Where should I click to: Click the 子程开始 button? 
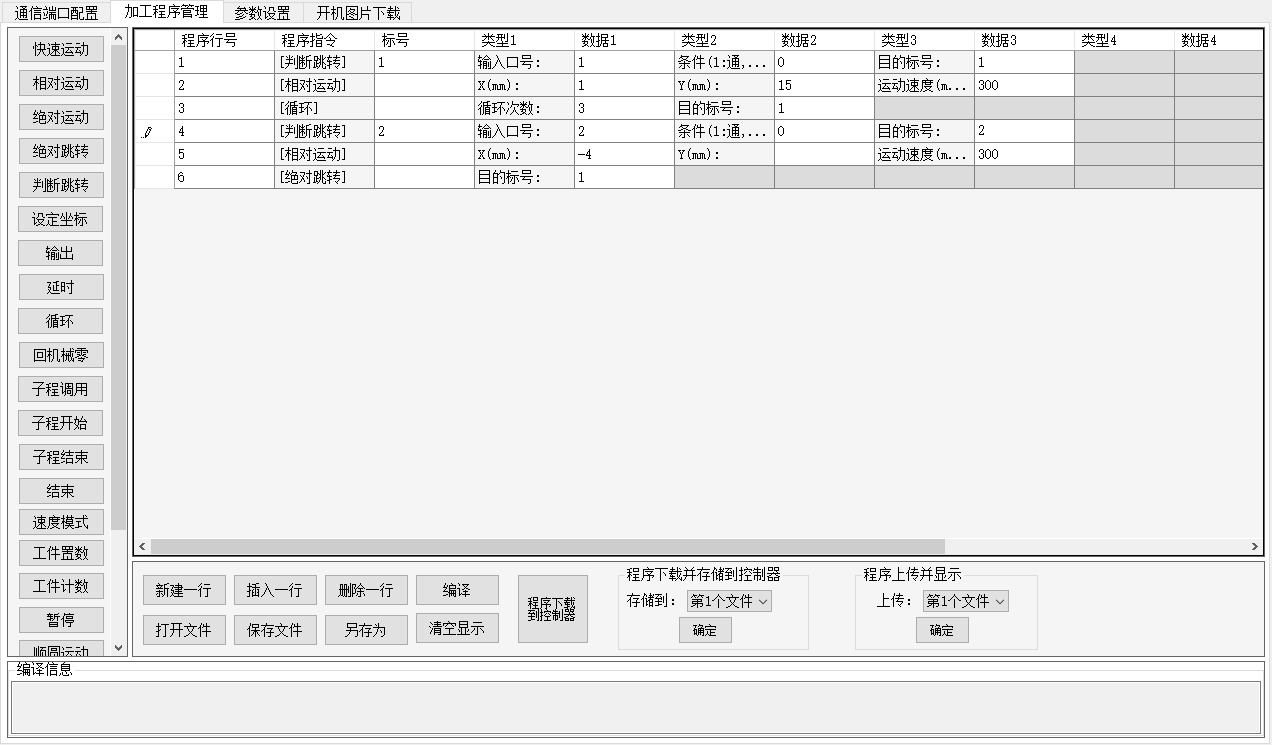(x=61, y=423)
